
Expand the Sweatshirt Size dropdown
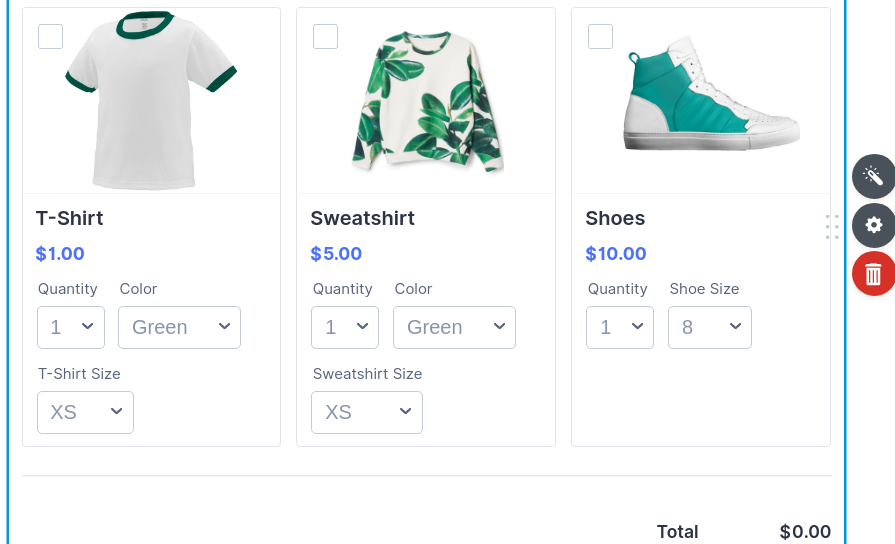click(366, 412)
